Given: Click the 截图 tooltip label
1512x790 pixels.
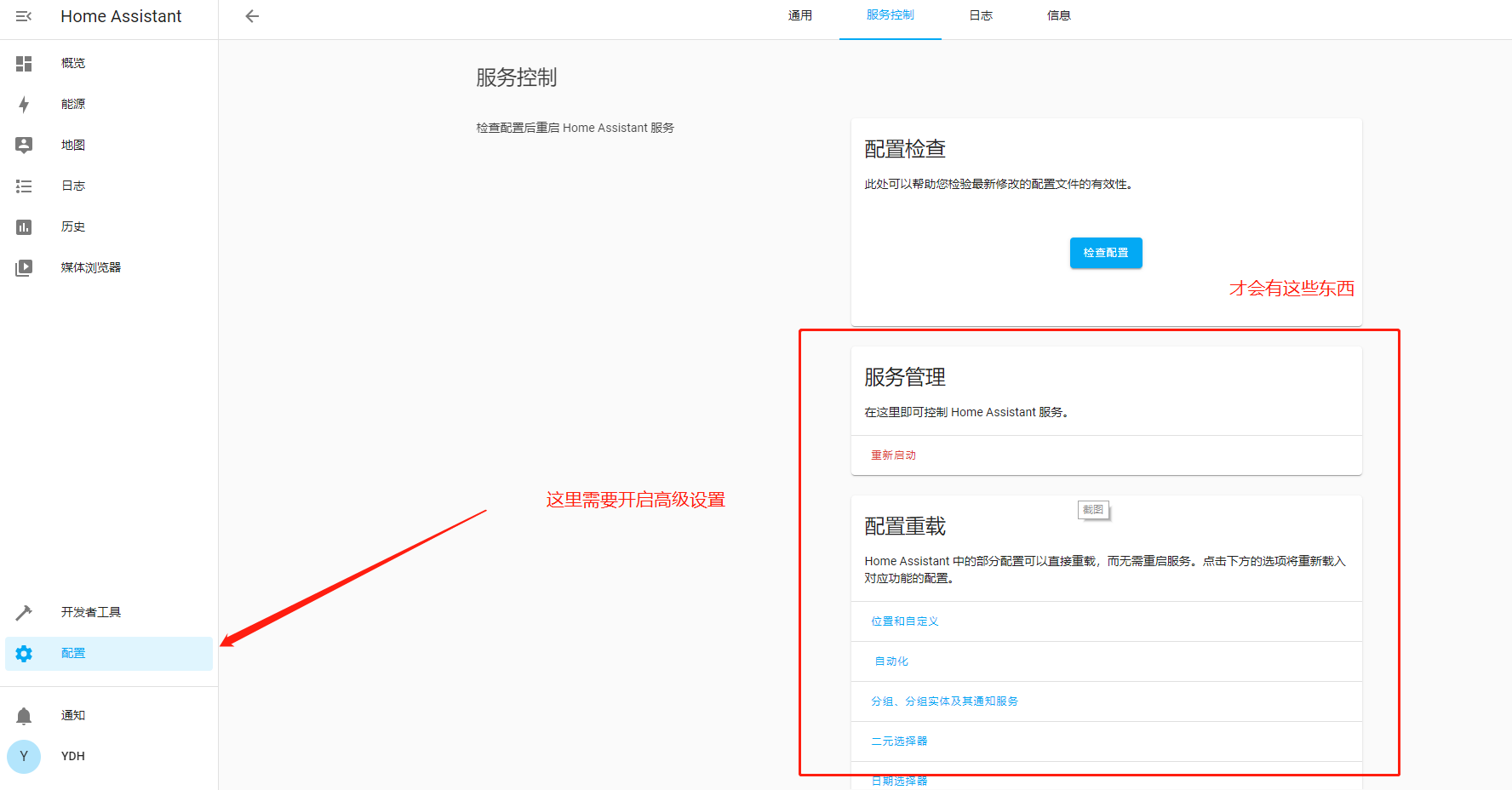Looking at the screenshot, I should click(x=1093, y=510).
